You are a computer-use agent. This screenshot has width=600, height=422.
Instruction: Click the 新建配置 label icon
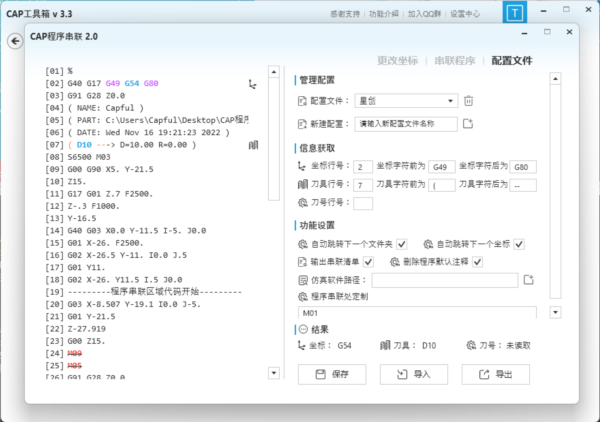pyautogui.click(x=302, y=124)
